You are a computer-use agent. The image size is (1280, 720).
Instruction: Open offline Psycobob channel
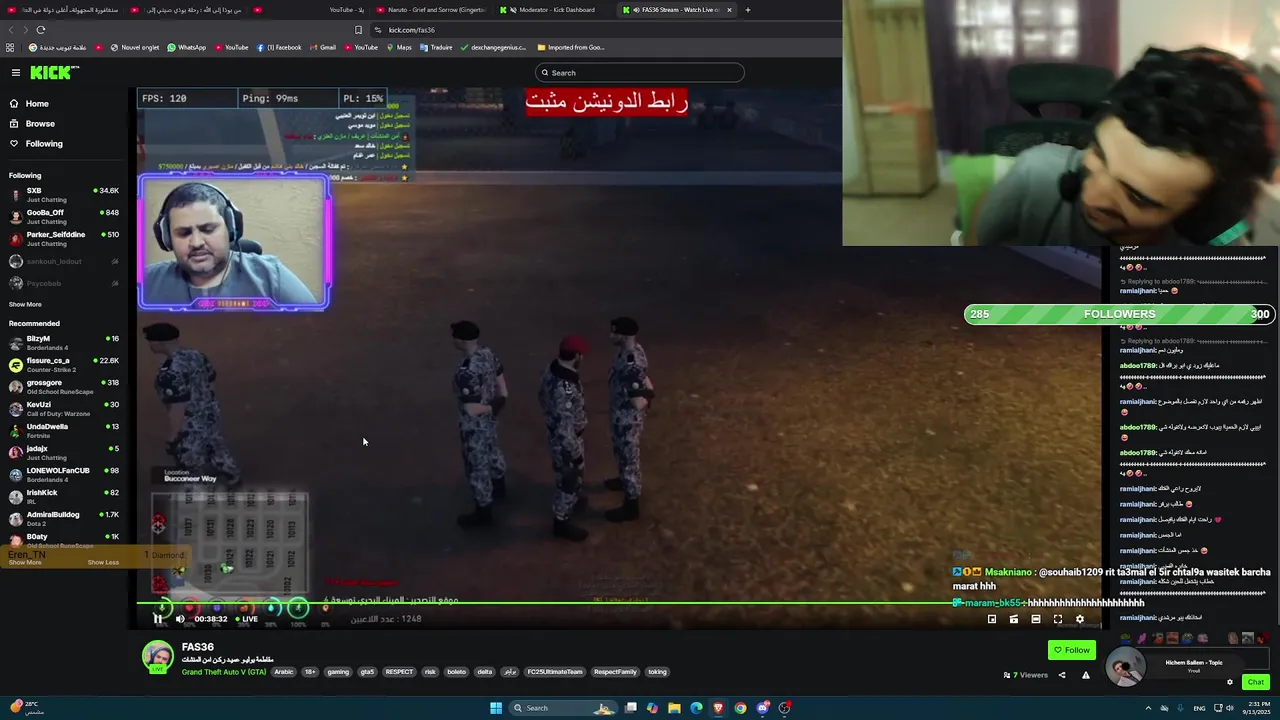pyautogui.click(x=64, y=283)
